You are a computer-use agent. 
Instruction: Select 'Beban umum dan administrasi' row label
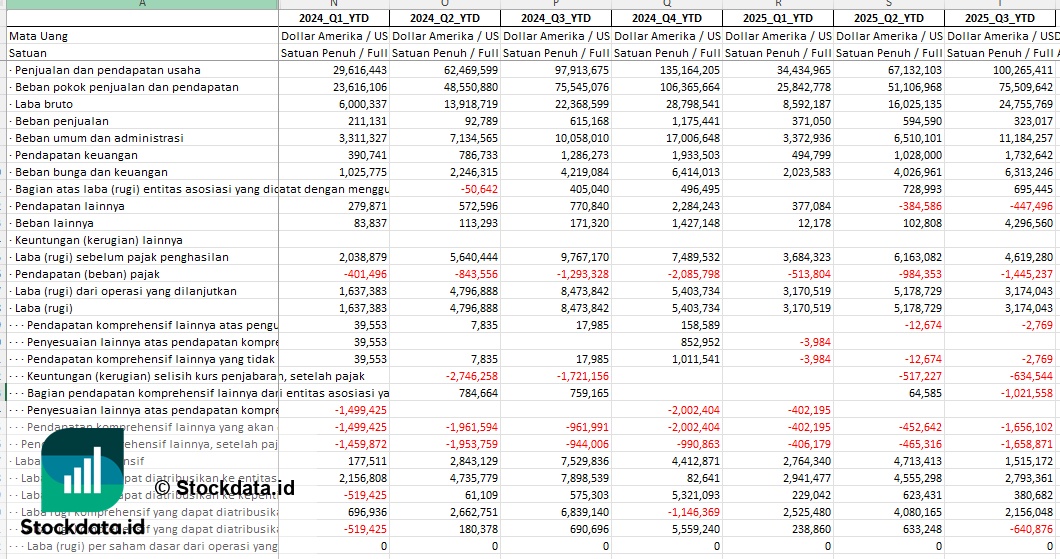tap(99, 138)
